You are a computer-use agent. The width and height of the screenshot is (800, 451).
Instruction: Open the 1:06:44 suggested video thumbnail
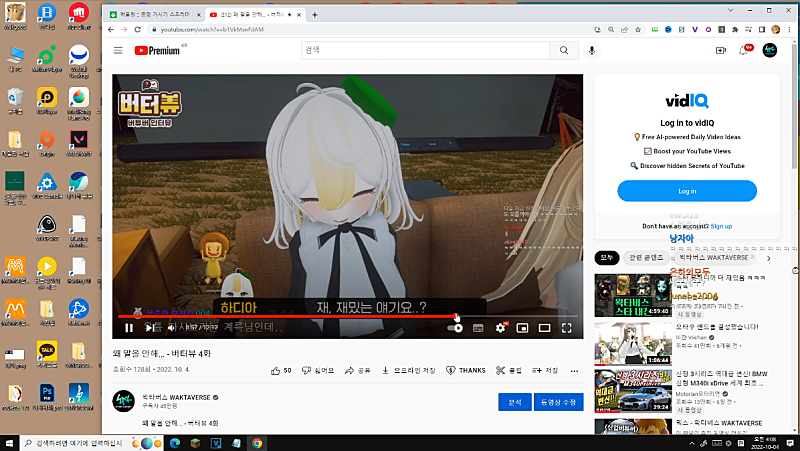pyautogui.click(x=633, y=343)
